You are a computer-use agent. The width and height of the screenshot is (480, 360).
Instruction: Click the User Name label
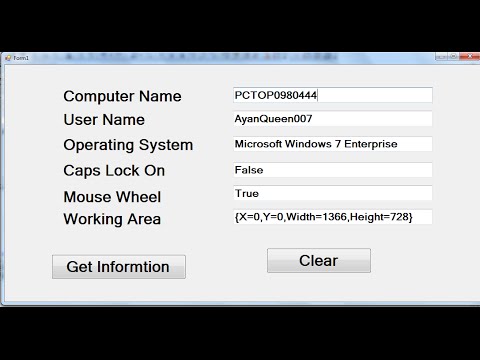click(x=104, y=120)
